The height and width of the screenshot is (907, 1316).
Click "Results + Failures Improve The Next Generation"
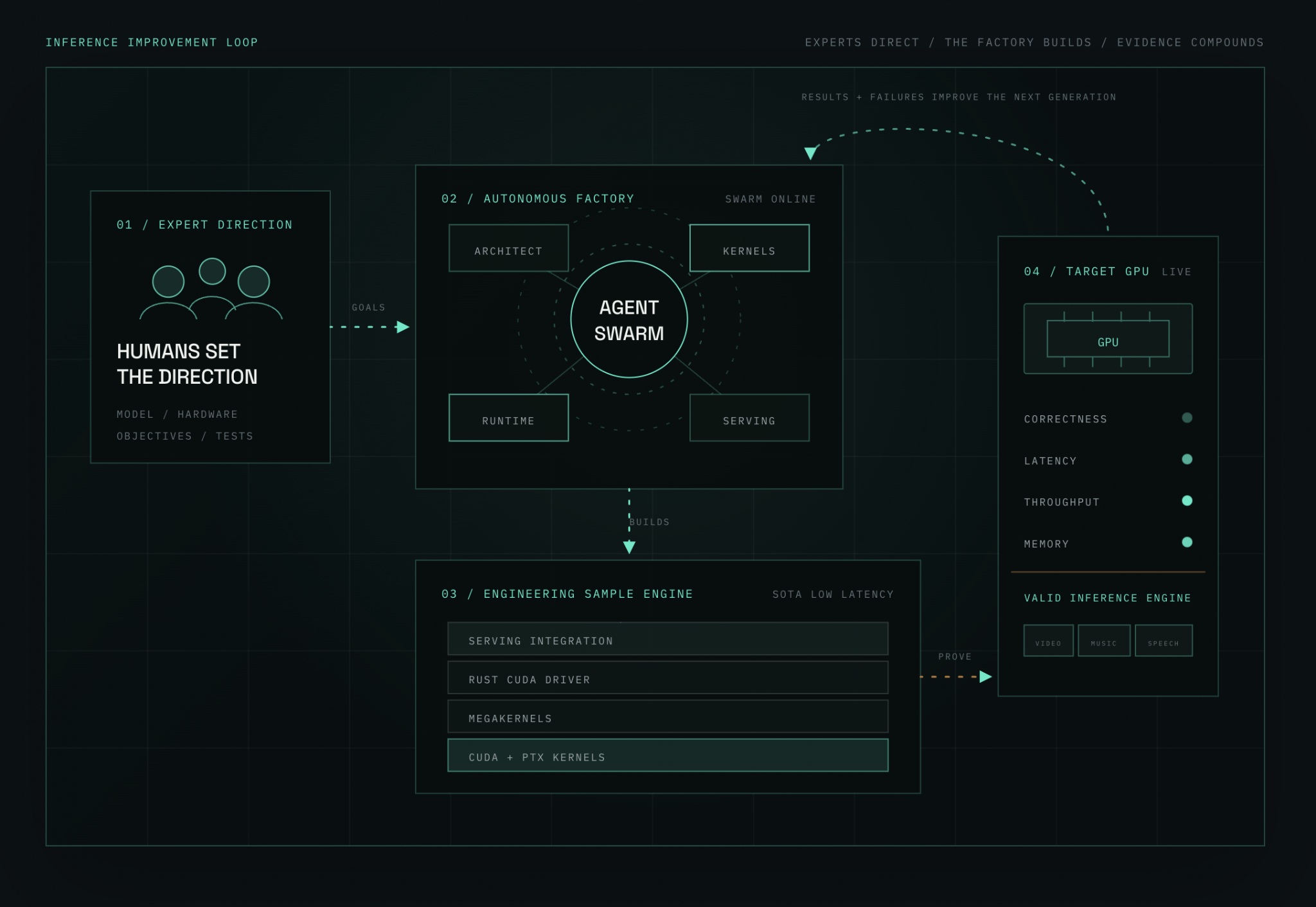[x=959, y=97]
